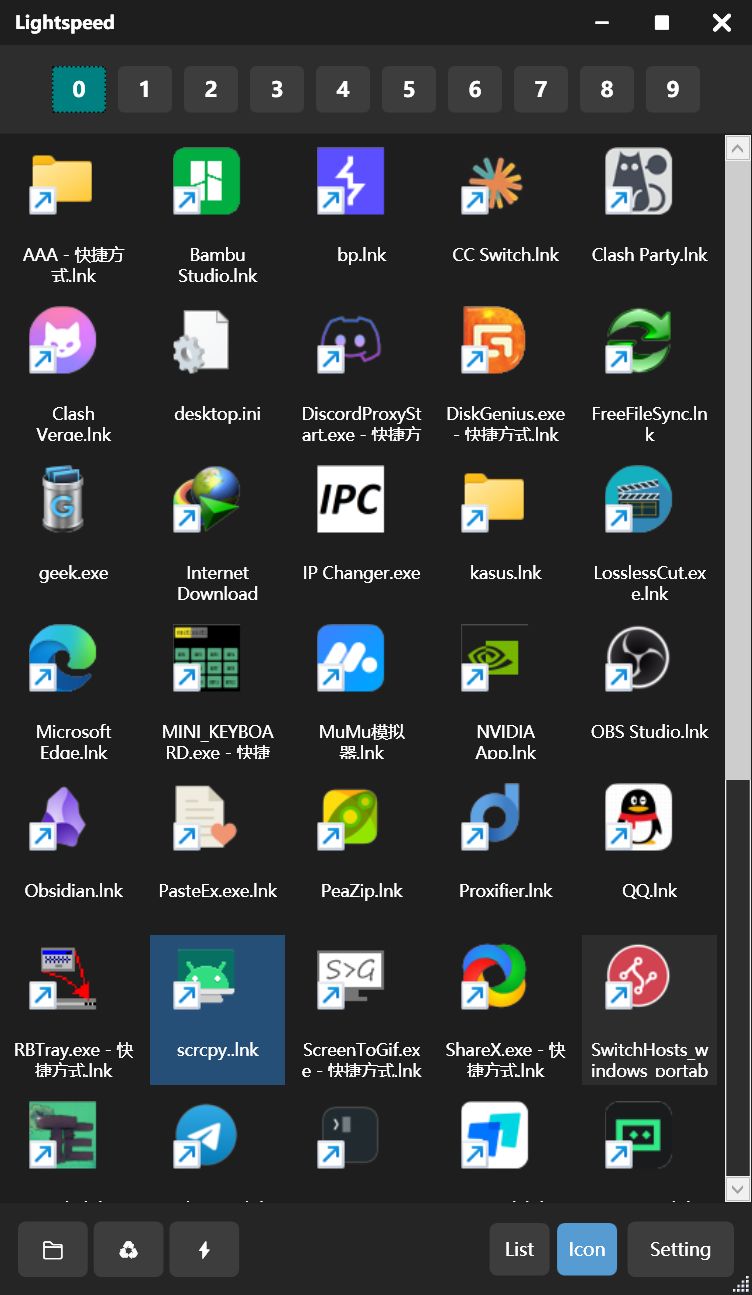Open OBS Studio shortcut
Viewport: 752px width, 1295px height.
point(638,659)
